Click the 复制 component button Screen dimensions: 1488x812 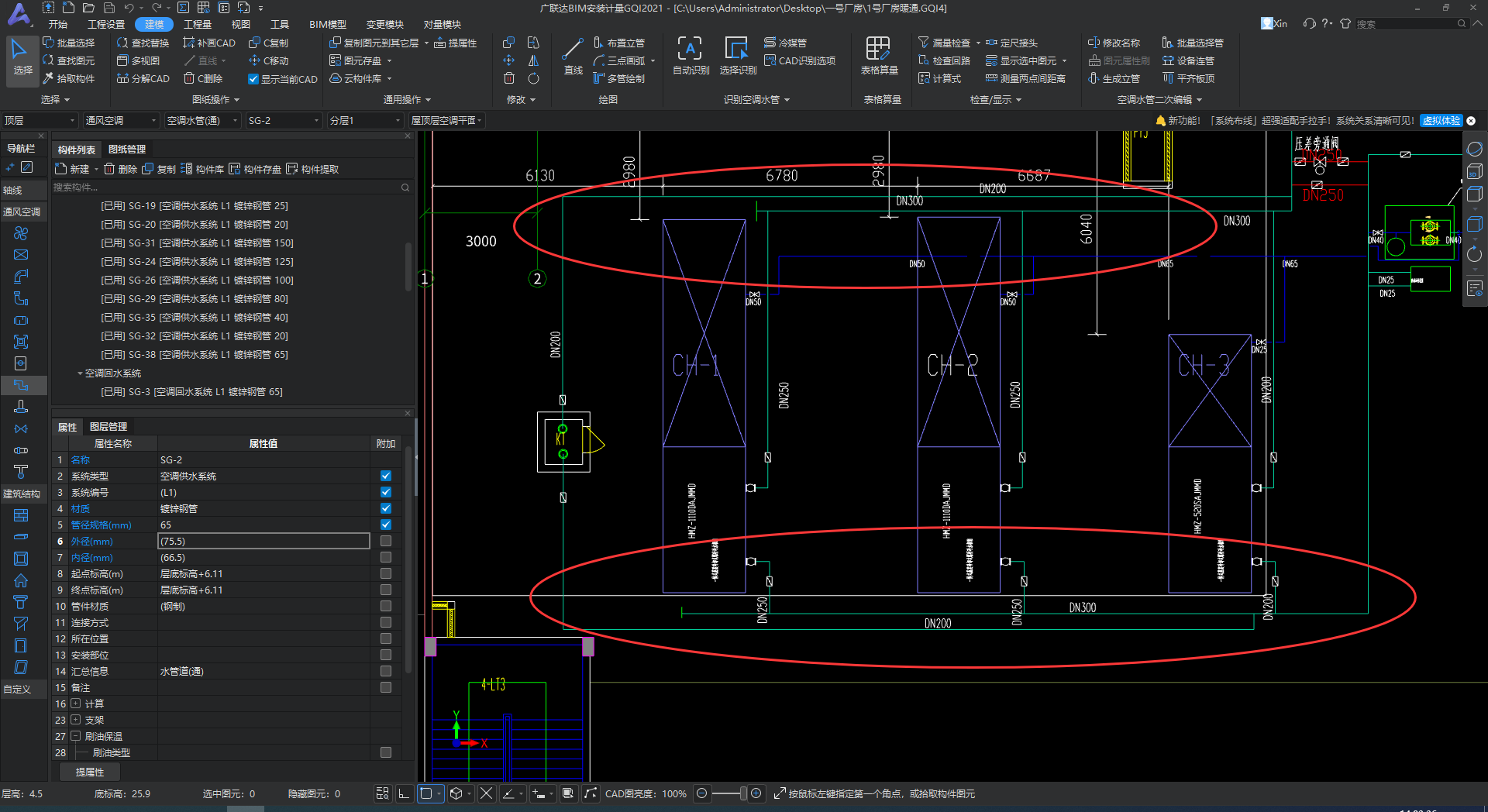(159, 169)
